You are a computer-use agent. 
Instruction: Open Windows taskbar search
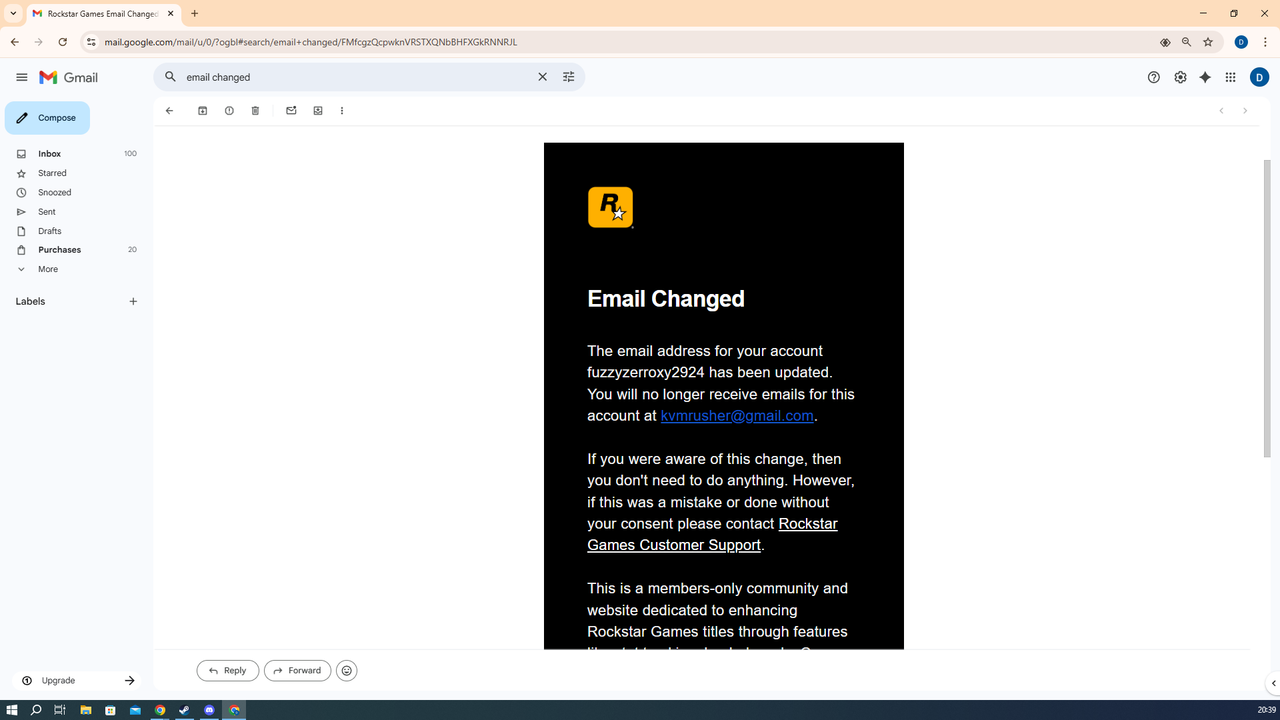36,710
